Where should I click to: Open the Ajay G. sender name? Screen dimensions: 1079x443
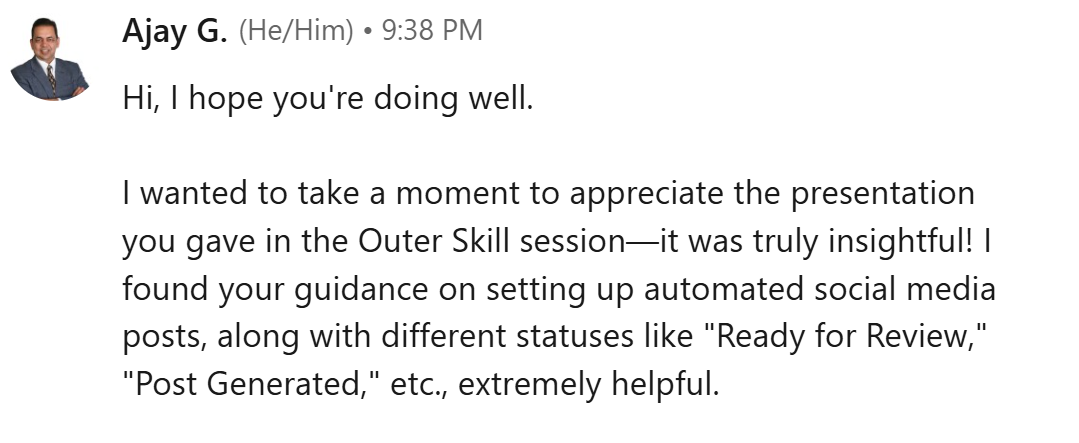click(x=174, y=31)
